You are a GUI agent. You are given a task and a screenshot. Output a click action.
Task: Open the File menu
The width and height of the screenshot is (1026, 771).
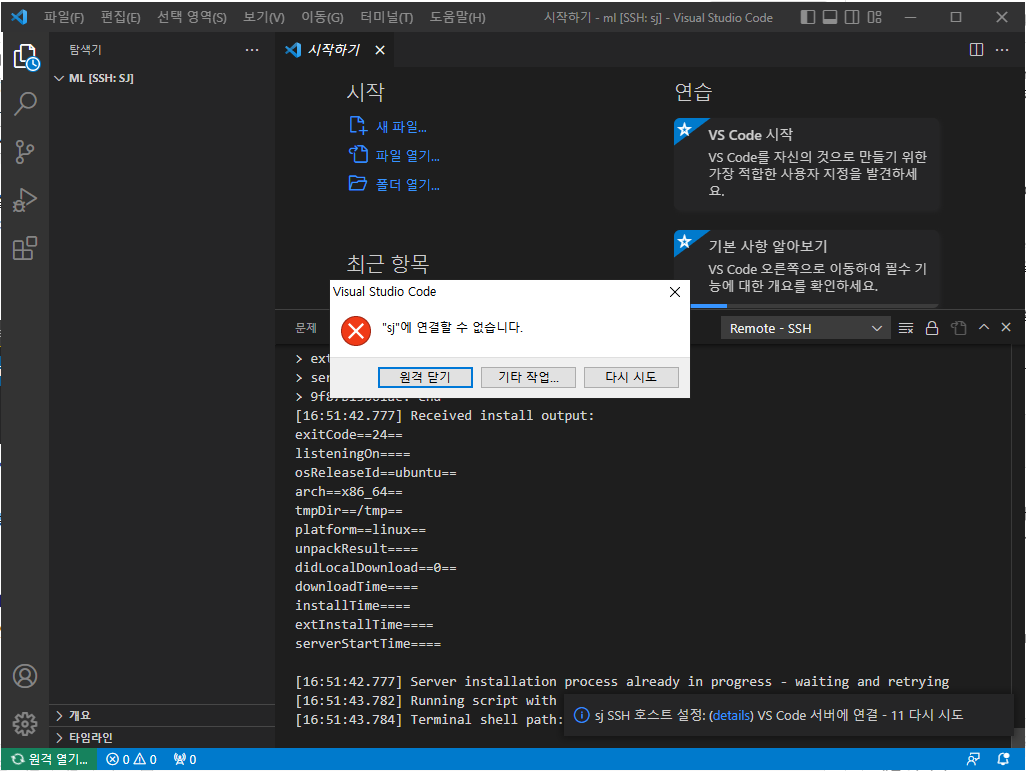[63, 17]
